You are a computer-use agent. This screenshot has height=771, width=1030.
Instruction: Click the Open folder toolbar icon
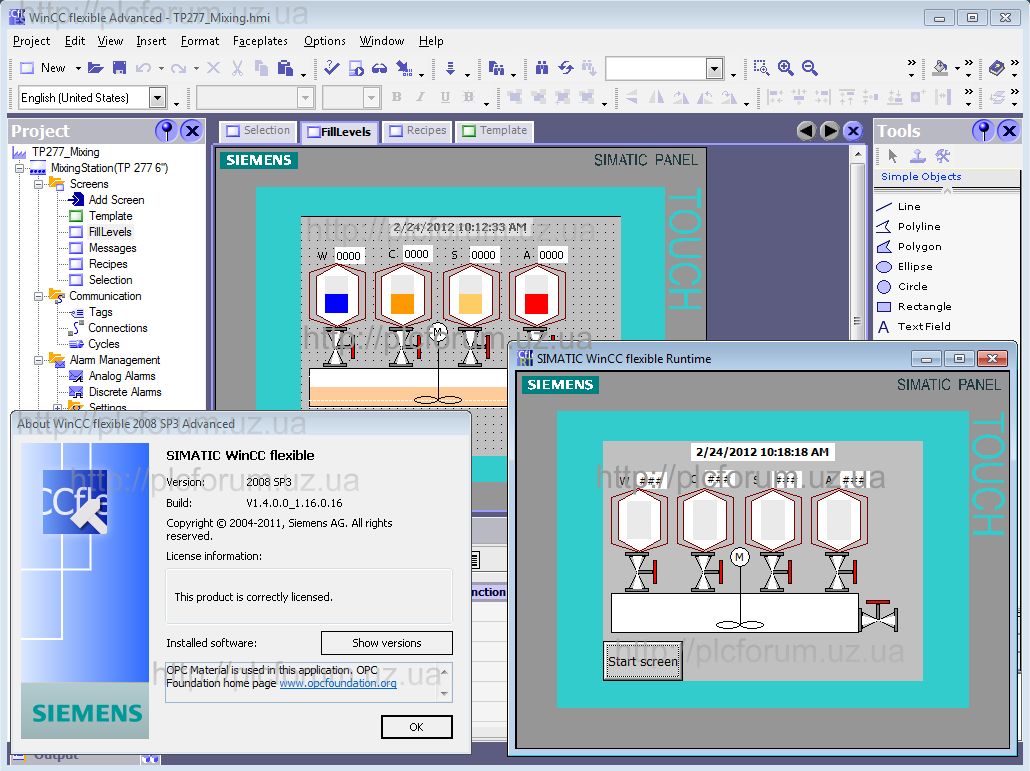click(x=95, y=68)
